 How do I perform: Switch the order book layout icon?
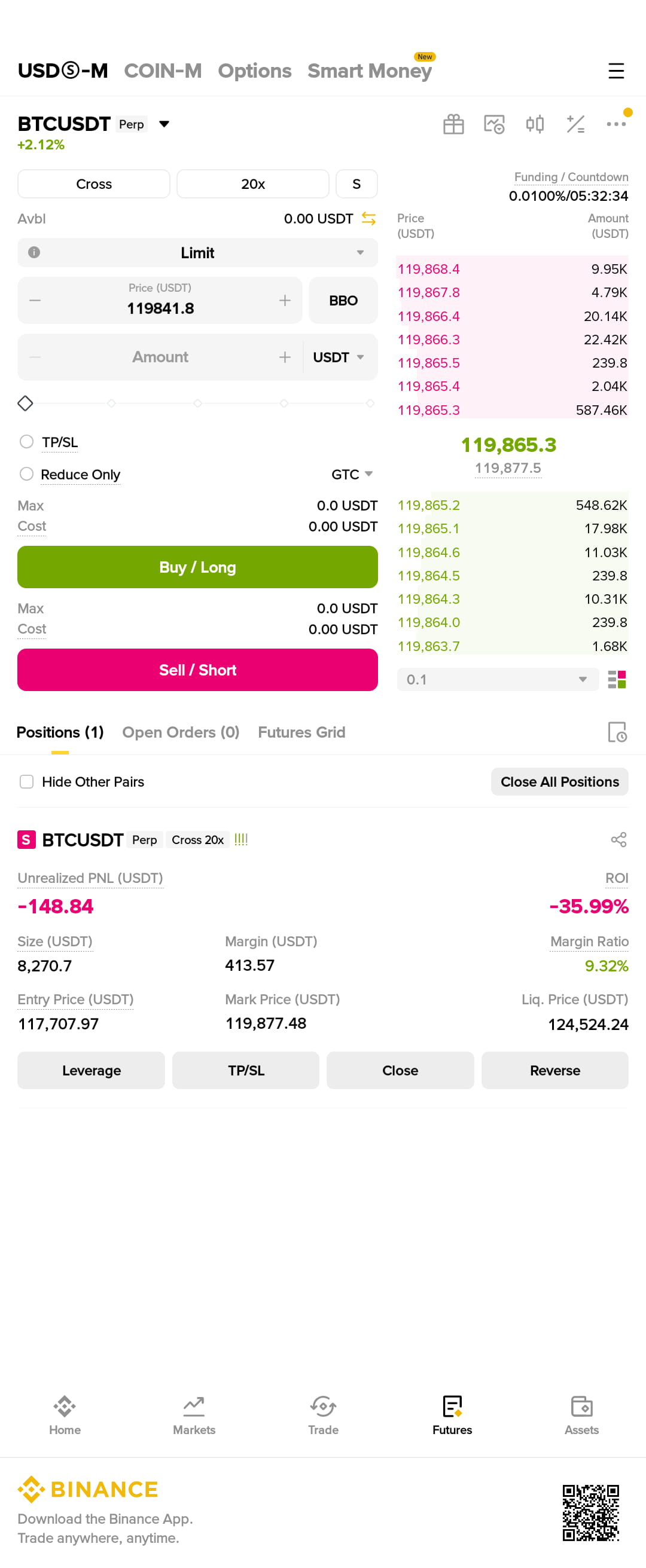pyautogui.click(x=617, y=679)
